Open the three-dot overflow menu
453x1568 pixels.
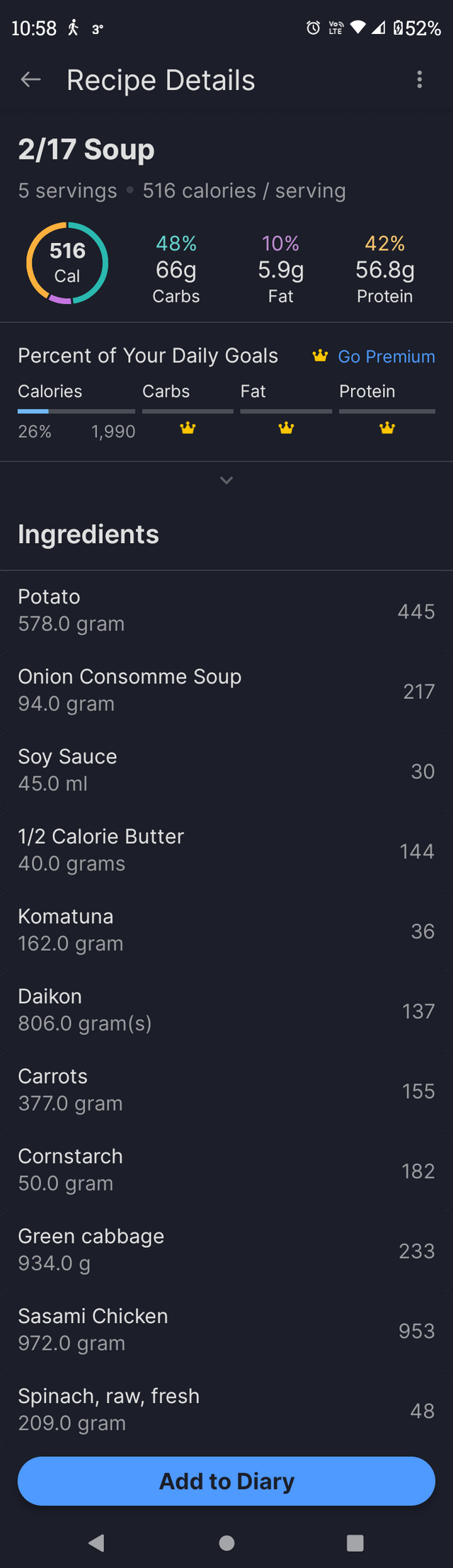pos(420,80)
